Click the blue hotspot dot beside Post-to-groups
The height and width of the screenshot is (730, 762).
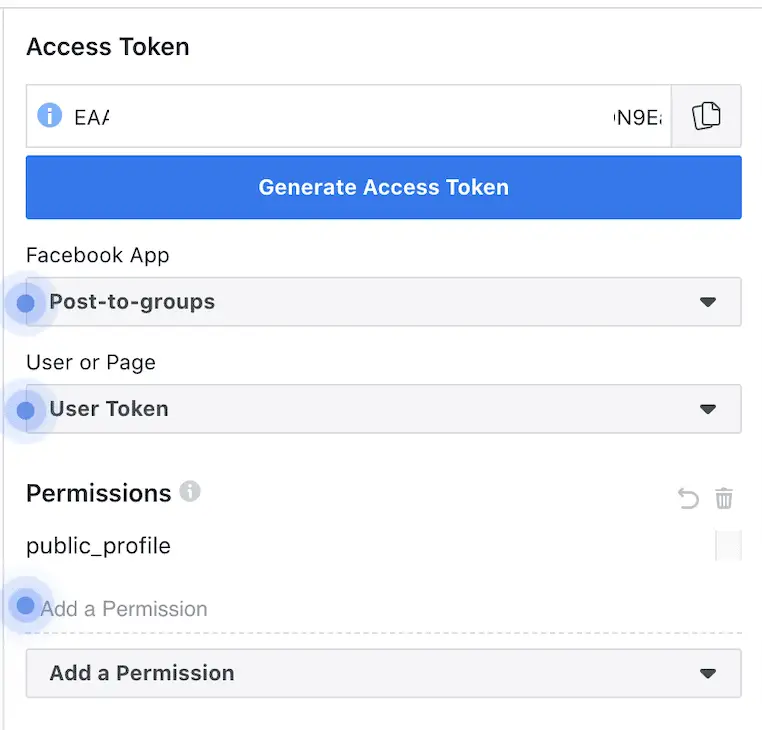(x=25, y=303)
